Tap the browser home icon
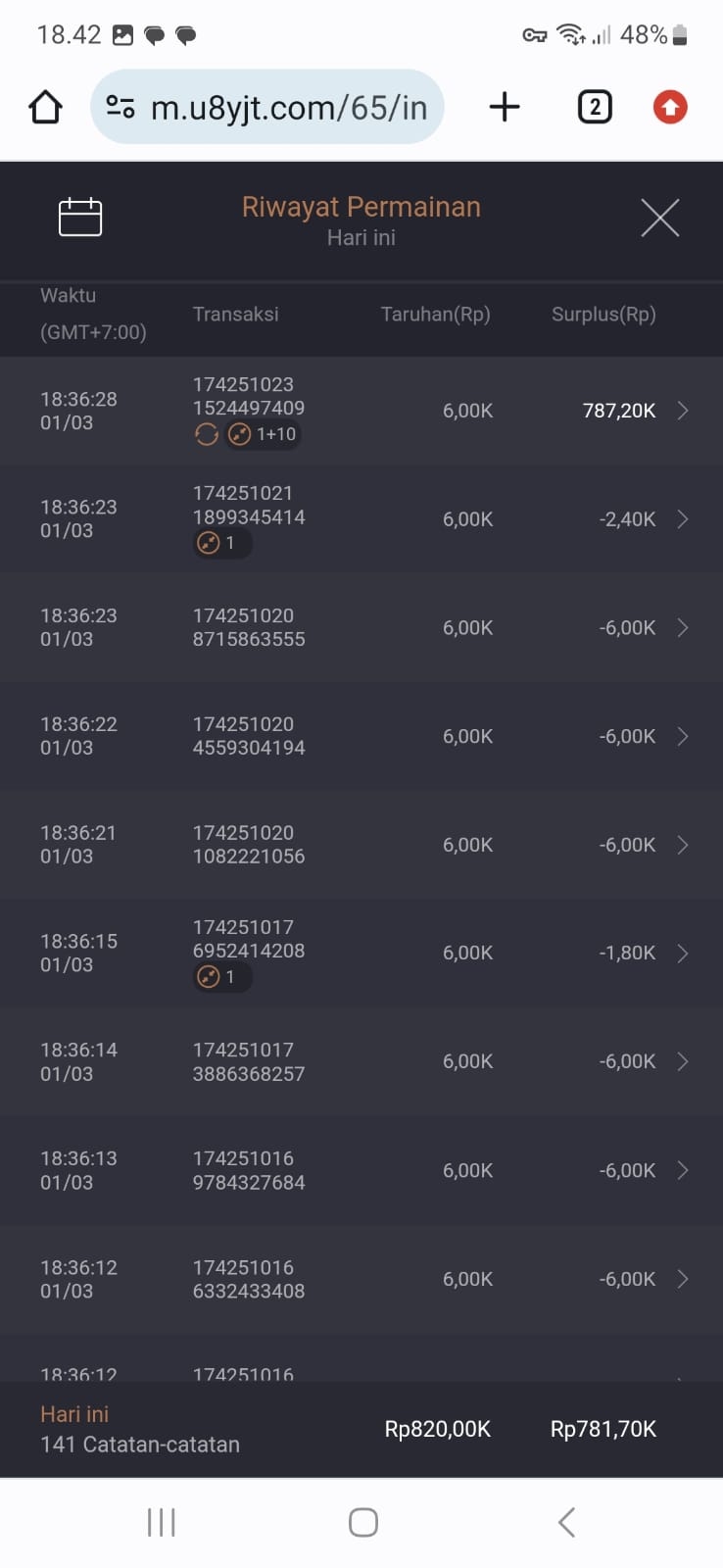 [x=45, y=107]
